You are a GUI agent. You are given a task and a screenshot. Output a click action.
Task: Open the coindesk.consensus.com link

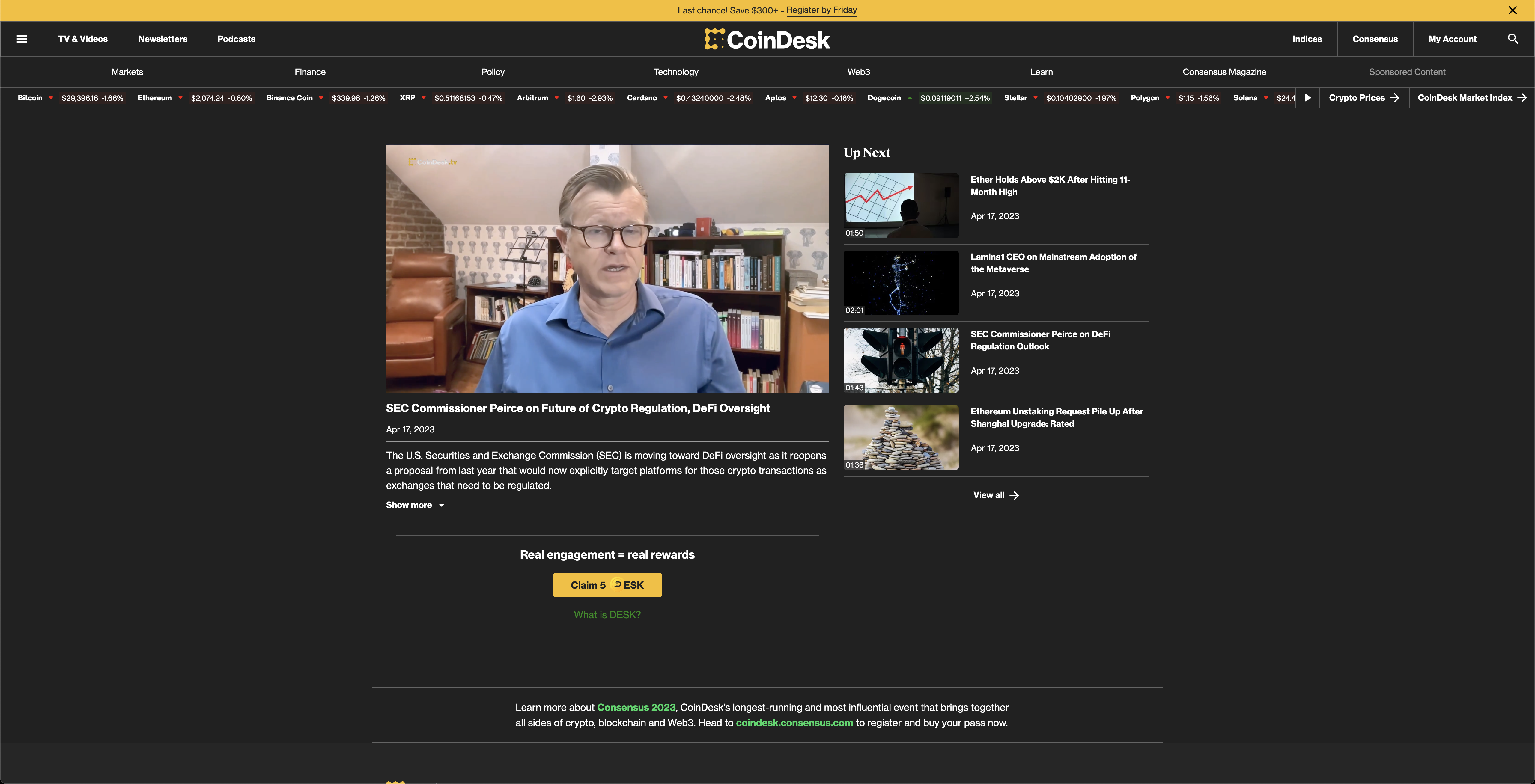pyautogui.click(x=794, y=723)
